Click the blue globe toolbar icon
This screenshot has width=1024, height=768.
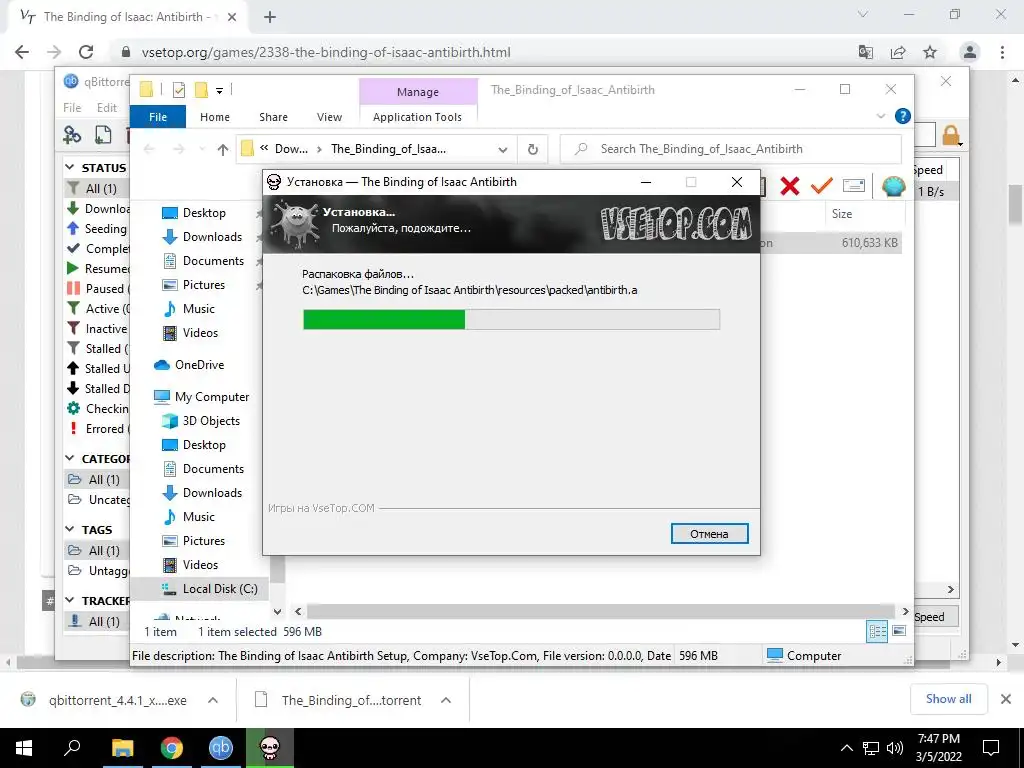tap(893, 186)
